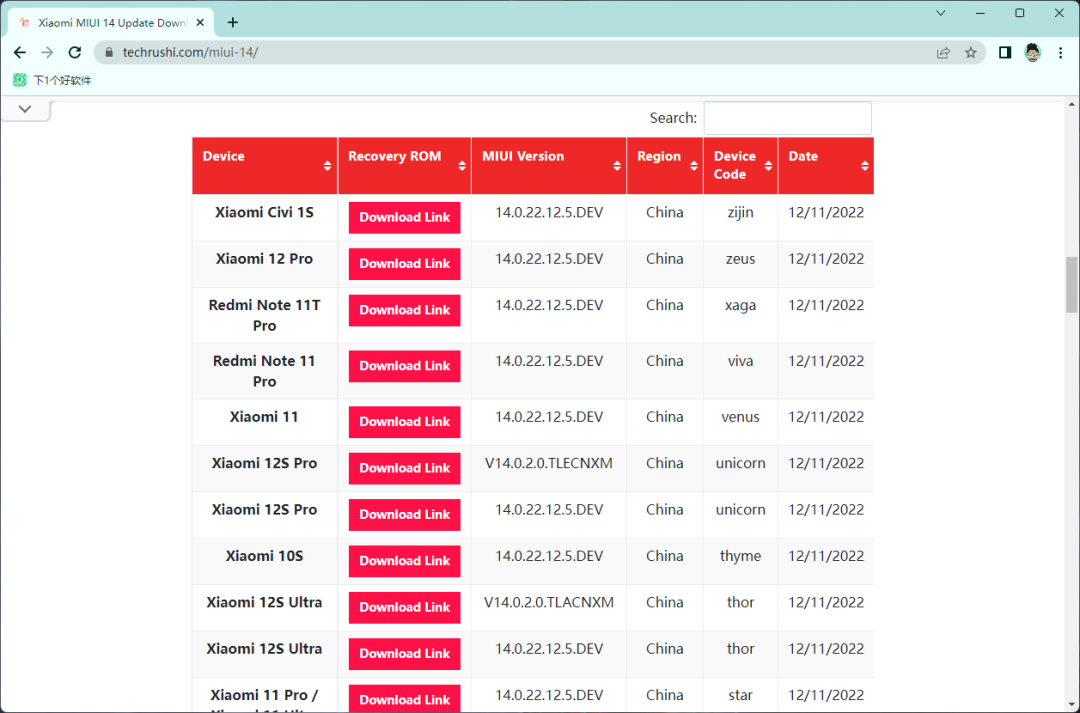Expand the collapsed chevron panel at top-left
The image size is (1080, 713).
(25, 109)
